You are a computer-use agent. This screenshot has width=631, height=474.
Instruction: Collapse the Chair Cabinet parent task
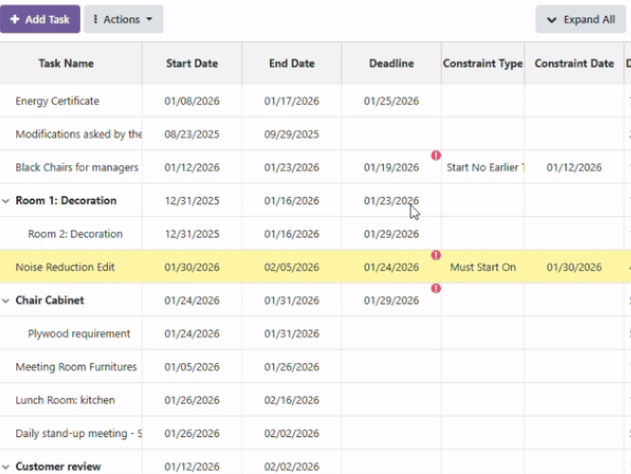pyautogui.click(x=6, y=300)
